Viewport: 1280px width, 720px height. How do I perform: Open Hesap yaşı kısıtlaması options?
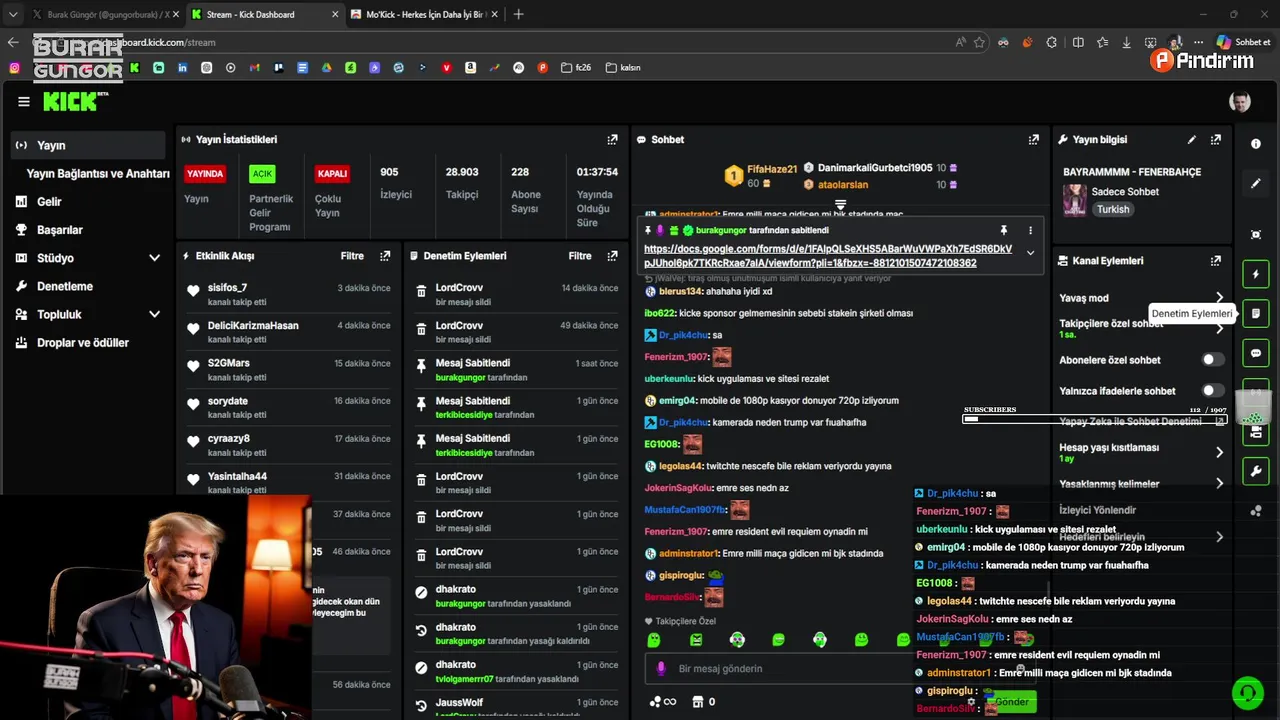(x=1219, y=452)
